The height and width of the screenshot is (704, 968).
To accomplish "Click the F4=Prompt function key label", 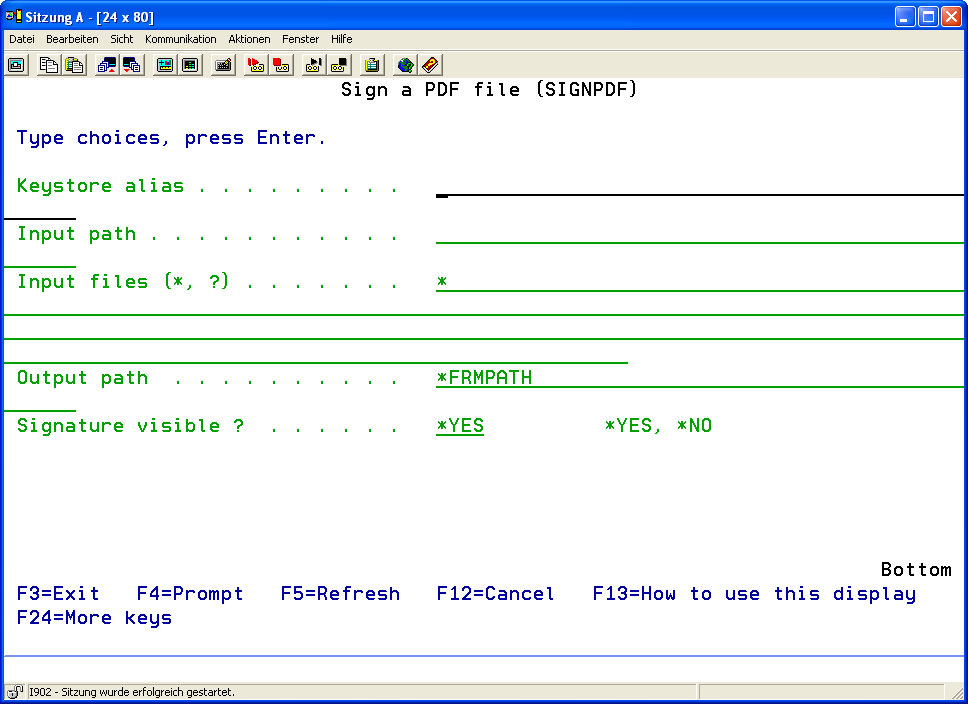I will point(190,594).
